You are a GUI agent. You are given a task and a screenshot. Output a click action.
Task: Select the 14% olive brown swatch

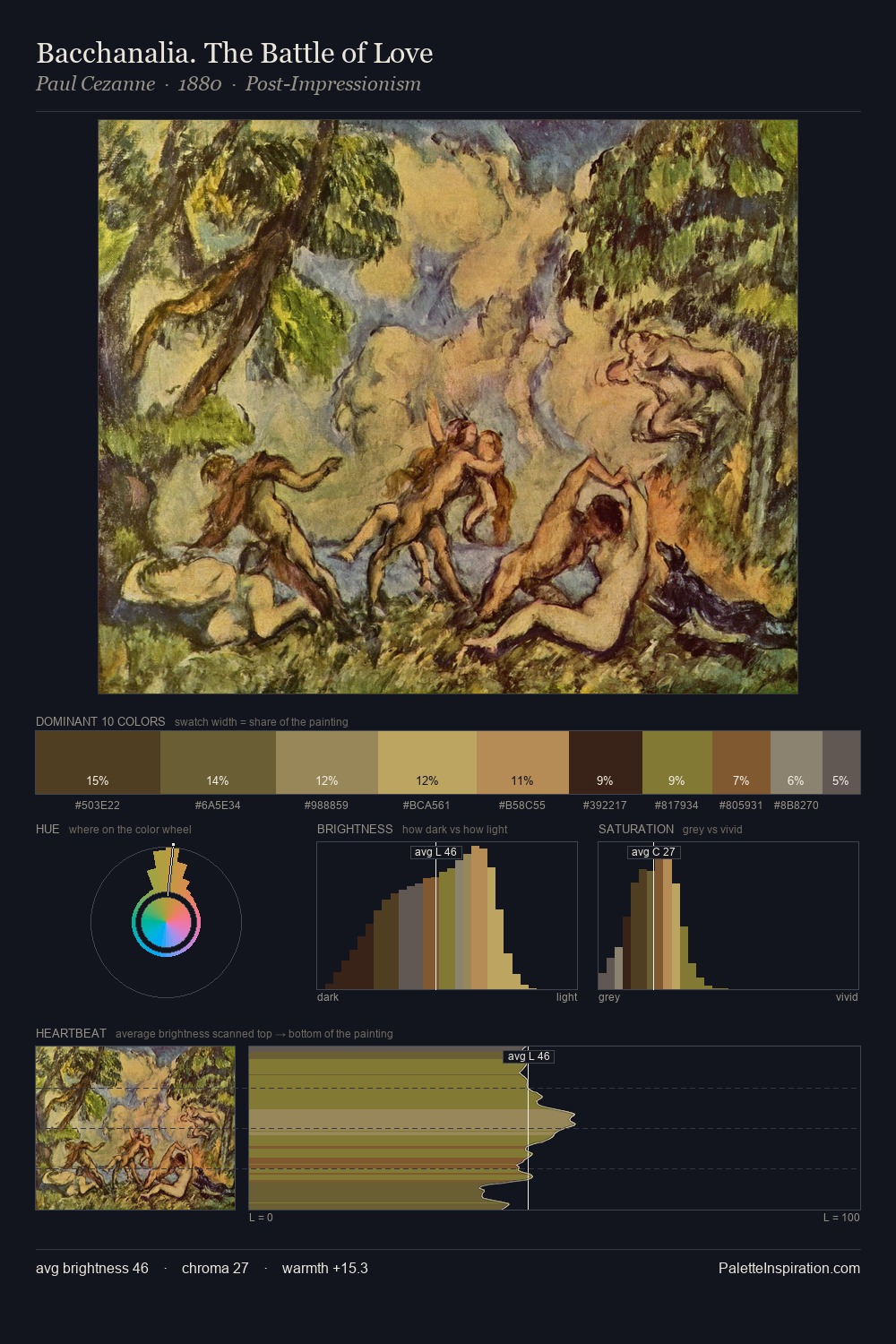218,762
